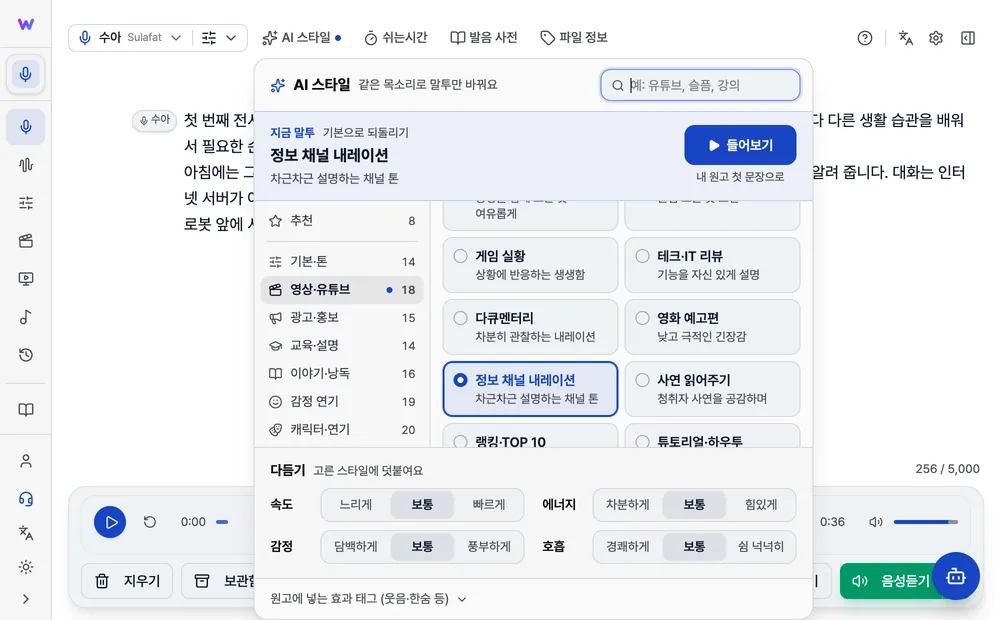Open the language translate icon in top bar
Viewport: 1000px width, 620px height.
(906, 38)
